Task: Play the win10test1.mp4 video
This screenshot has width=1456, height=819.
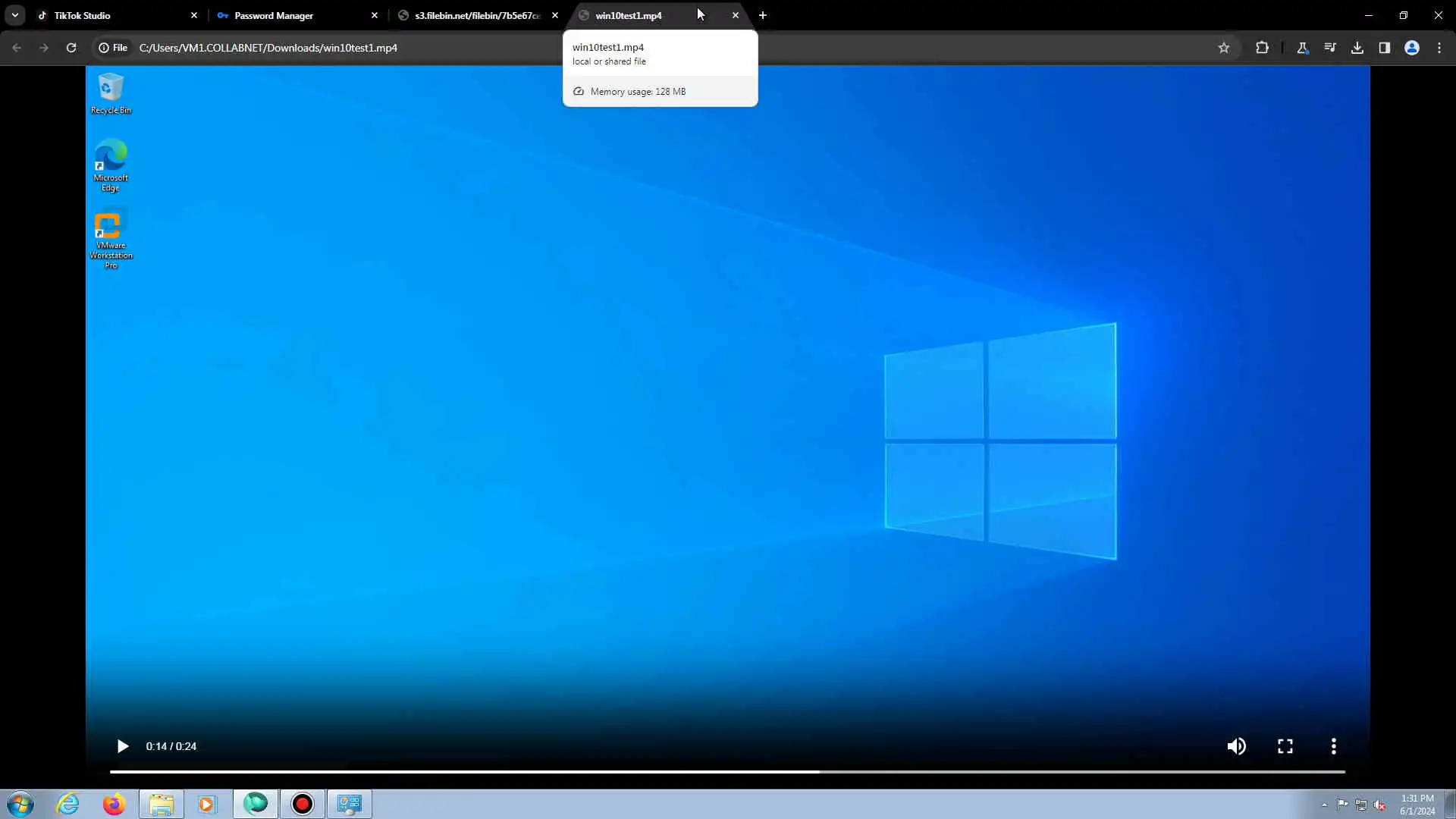Action: (122, 746)
